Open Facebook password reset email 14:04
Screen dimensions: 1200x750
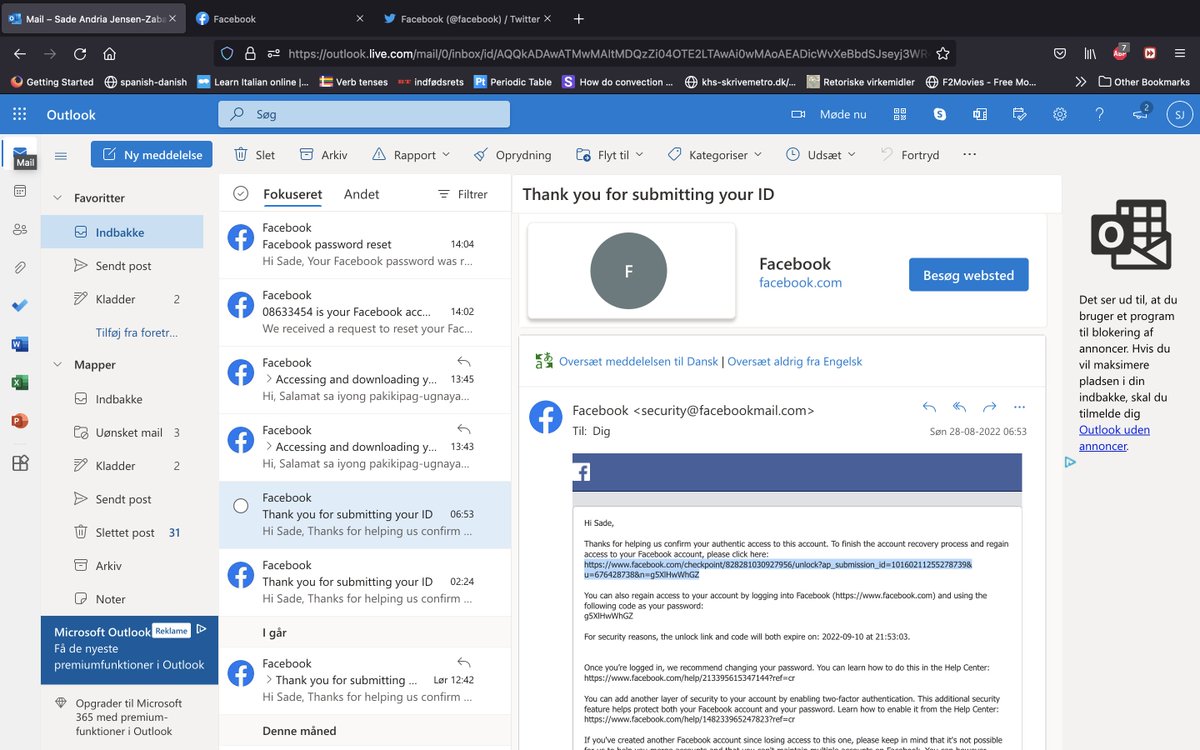click(365, 245)
